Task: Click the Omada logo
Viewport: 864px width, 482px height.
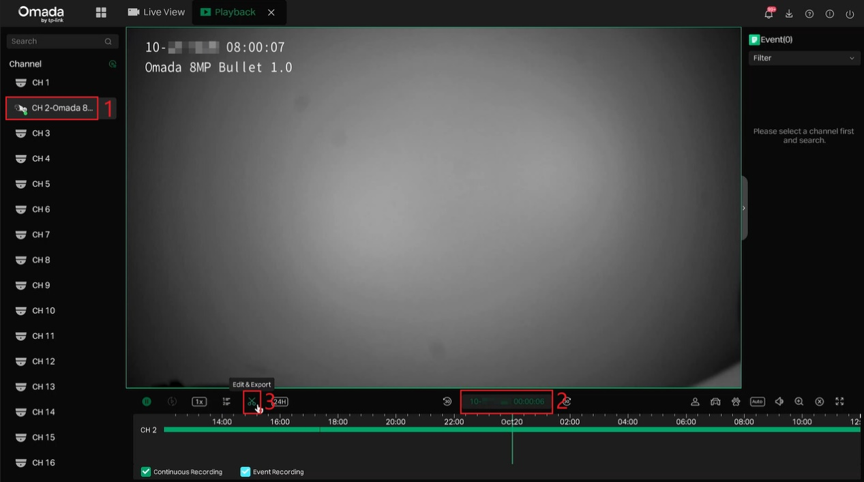Action: tap(41, 13)
